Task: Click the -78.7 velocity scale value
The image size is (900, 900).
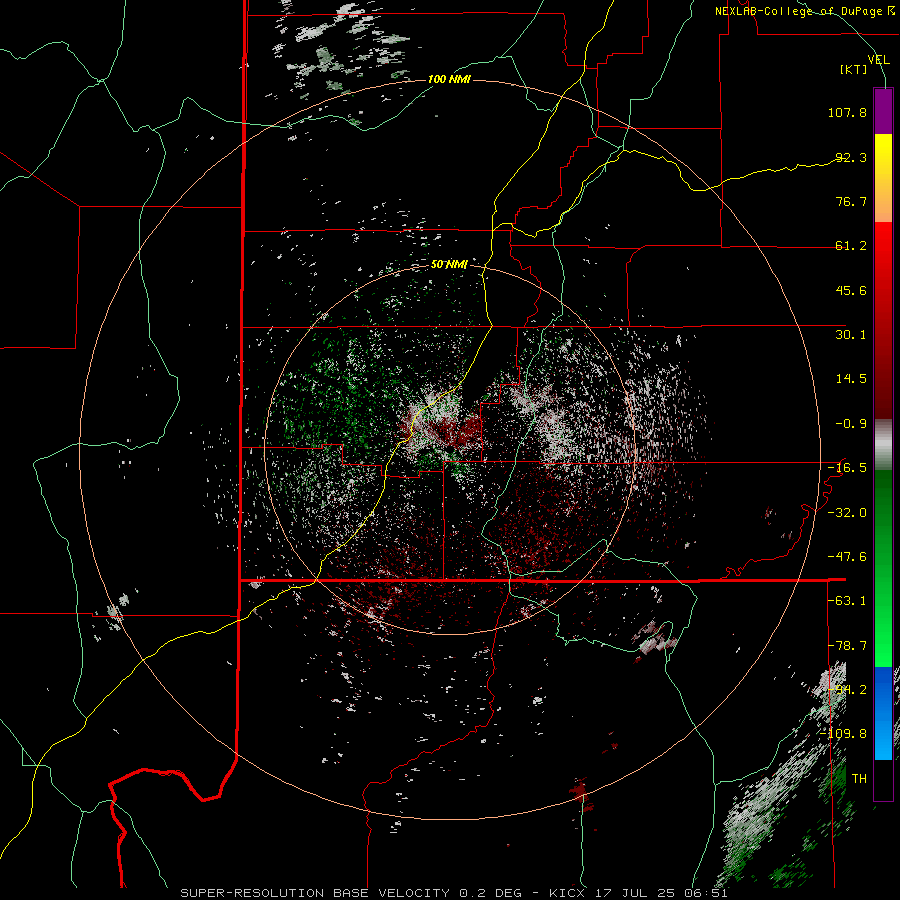Action: [x=847, y=646]
